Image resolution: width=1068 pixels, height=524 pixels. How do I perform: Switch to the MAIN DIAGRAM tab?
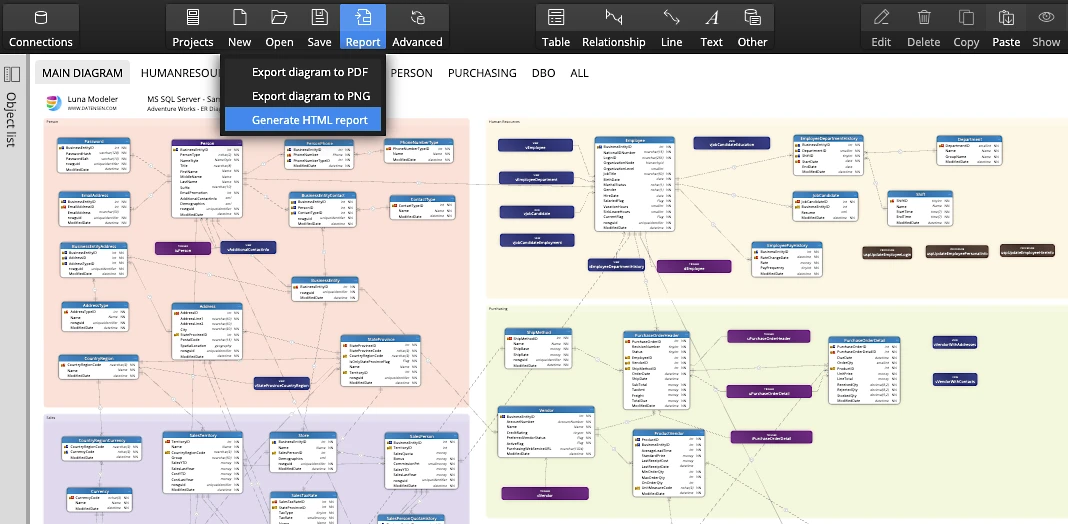click(82, 73)
